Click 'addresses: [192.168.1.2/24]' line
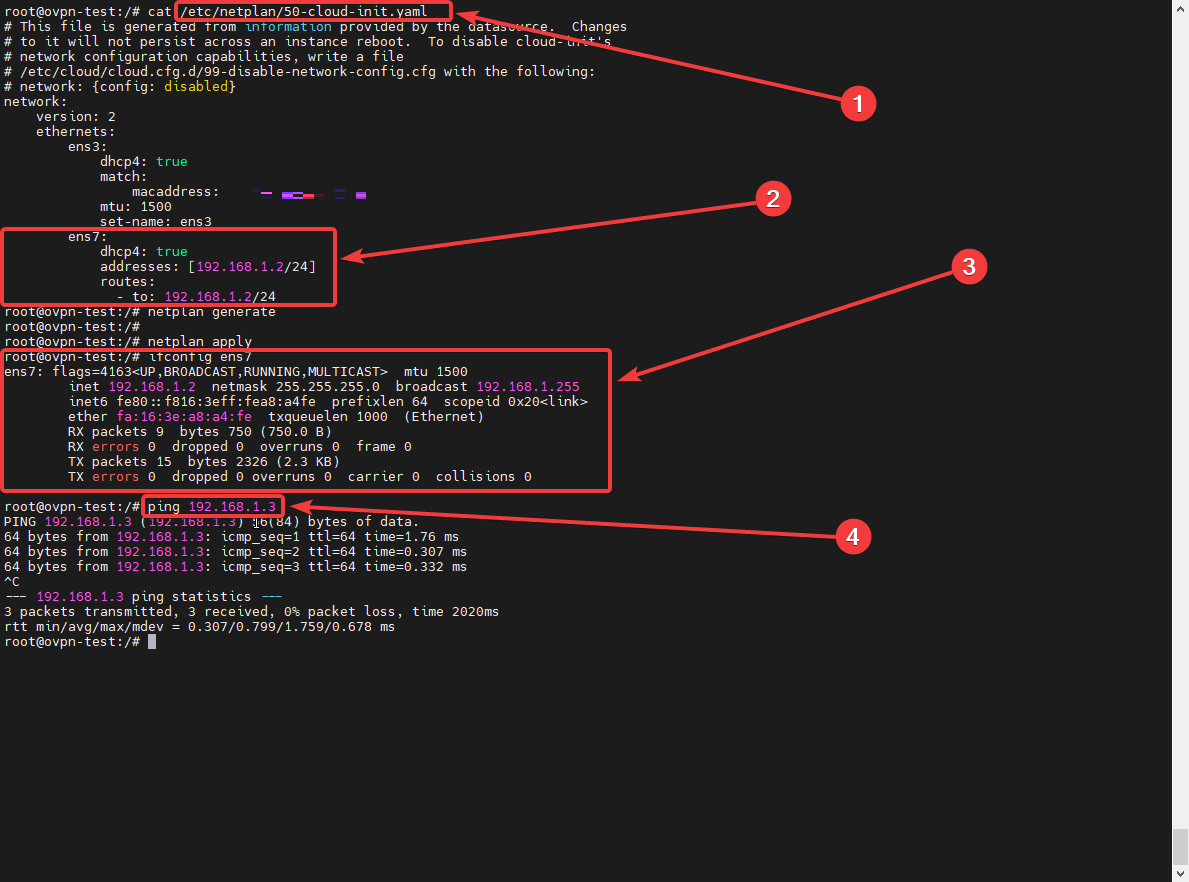 click(208, 267)
